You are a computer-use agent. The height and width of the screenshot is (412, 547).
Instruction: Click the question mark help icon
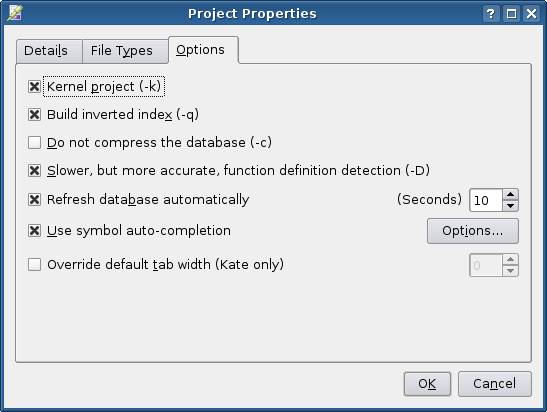pyautogui.click(x=491, y=14)
